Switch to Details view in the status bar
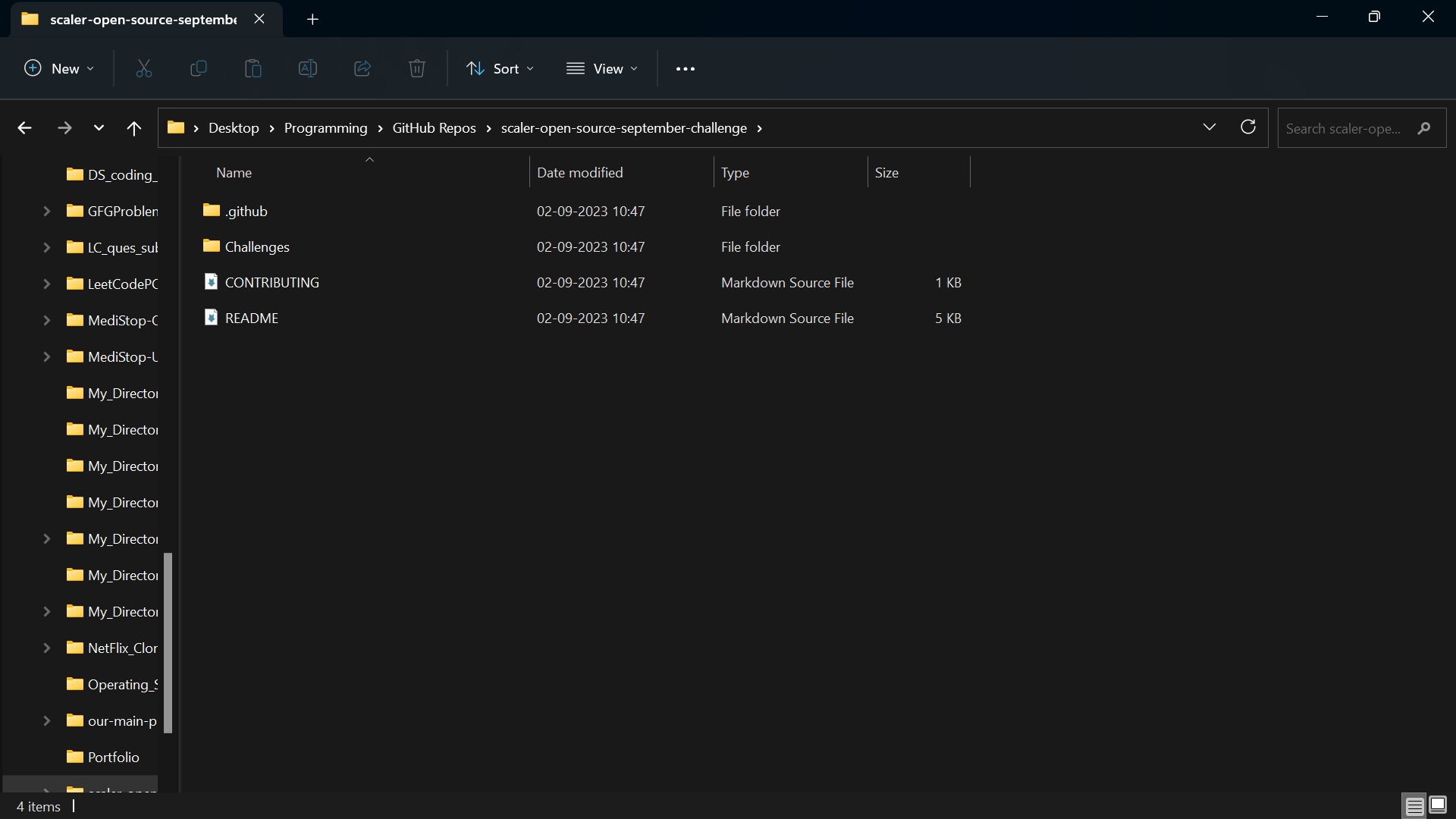Screen dimensions: 1456x819 [x=1413, y=805]
